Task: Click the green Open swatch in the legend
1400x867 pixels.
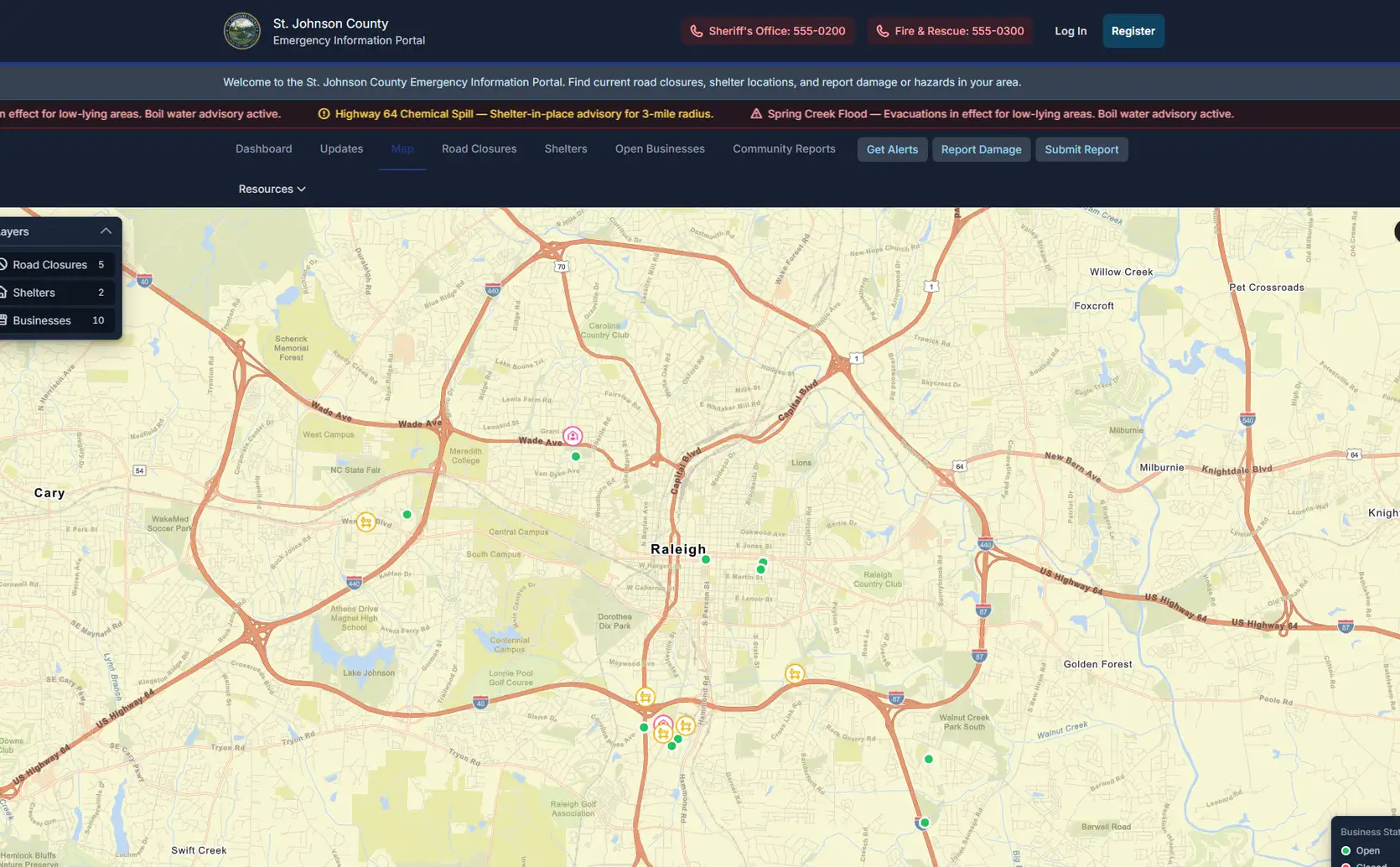Action: [1346, 850]
